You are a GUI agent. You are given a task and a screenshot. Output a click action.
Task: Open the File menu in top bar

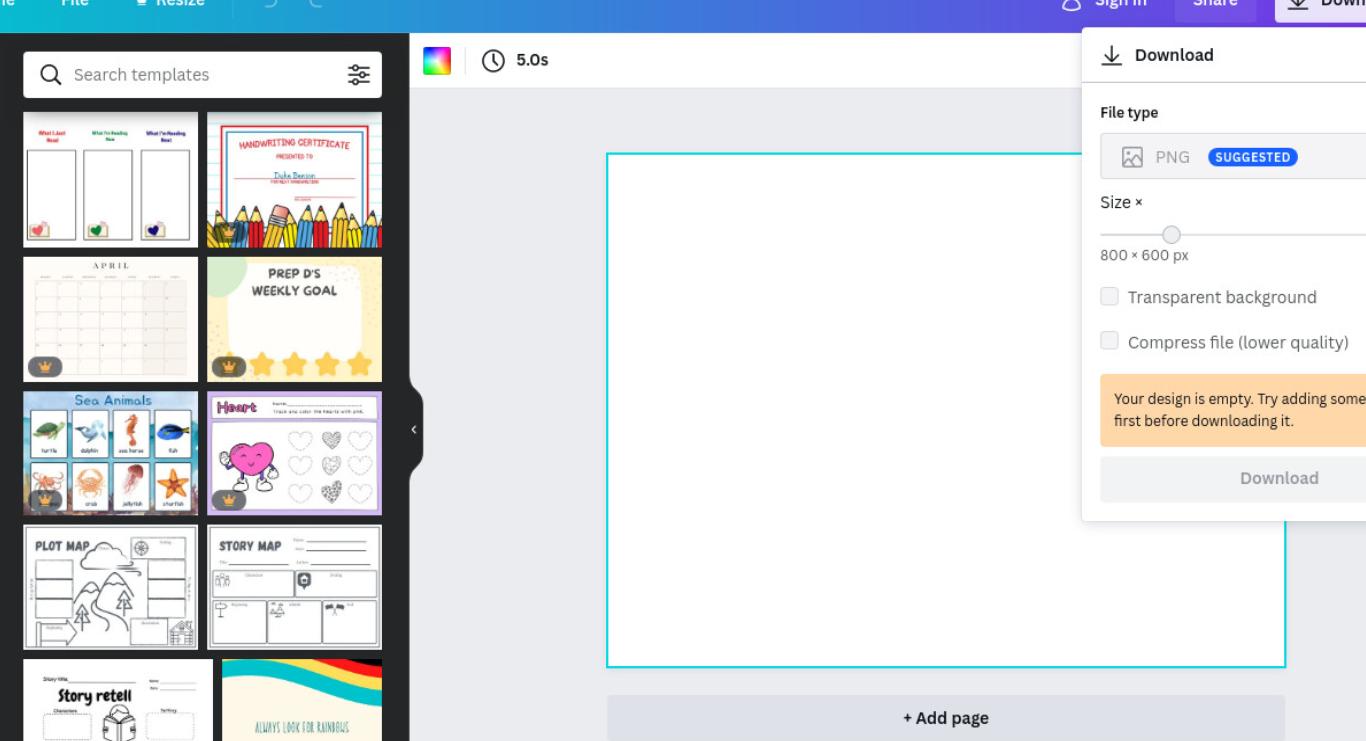pos(75,3)
